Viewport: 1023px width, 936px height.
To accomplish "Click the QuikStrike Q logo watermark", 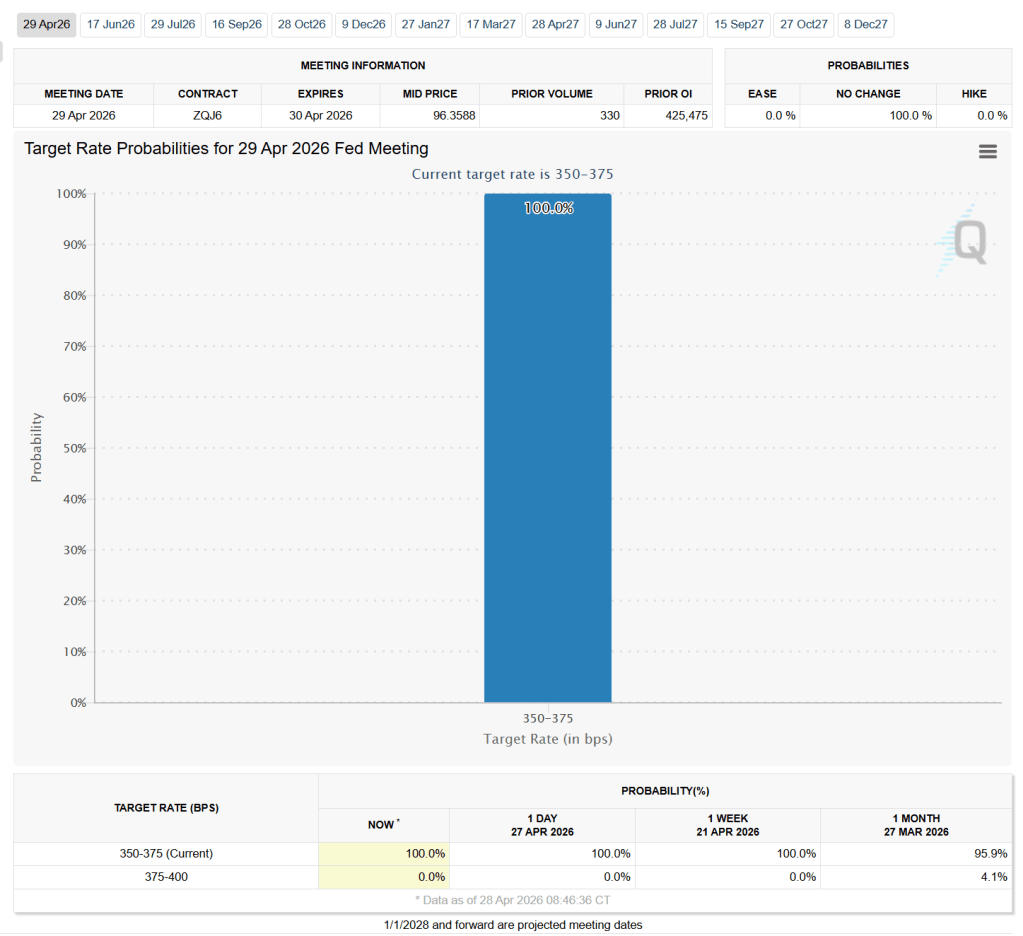I will coord(964,241).
